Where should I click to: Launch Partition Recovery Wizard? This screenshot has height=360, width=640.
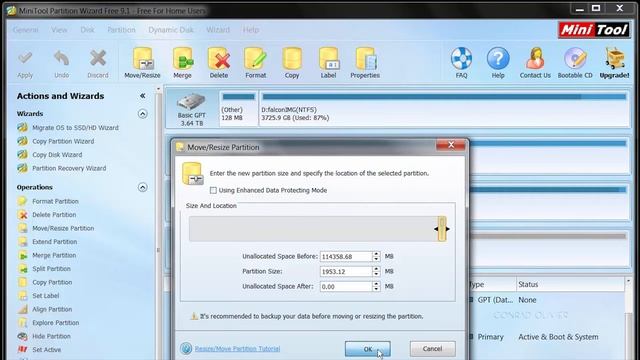(69, 168)
